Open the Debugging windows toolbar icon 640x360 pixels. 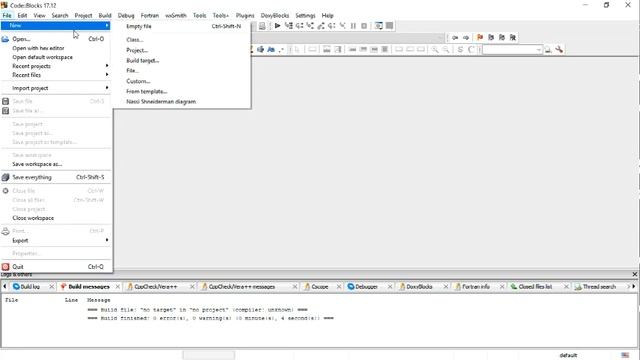379,26
